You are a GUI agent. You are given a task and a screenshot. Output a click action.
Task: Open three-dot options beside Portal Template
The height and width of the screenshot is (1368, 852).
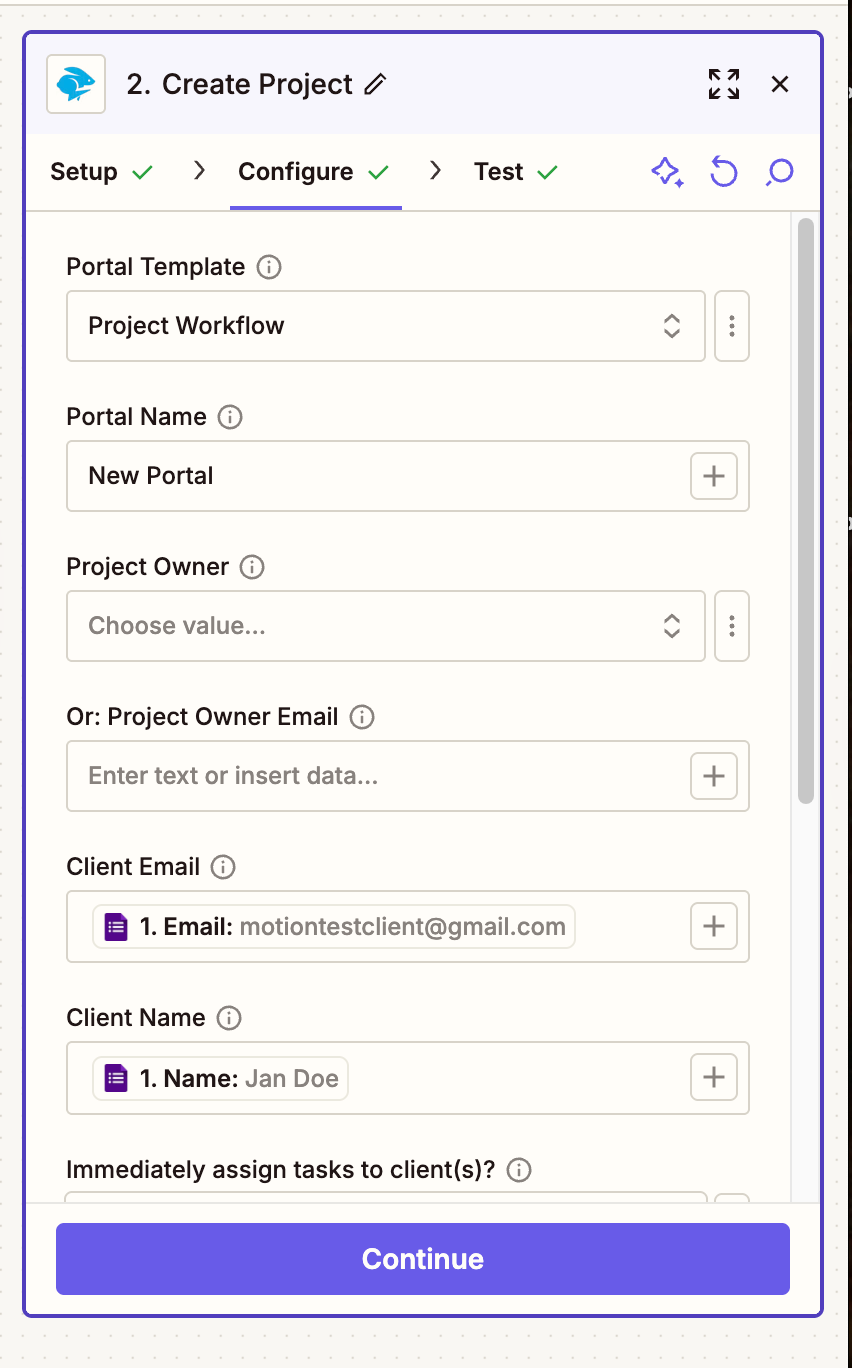[x=732, y=326]
